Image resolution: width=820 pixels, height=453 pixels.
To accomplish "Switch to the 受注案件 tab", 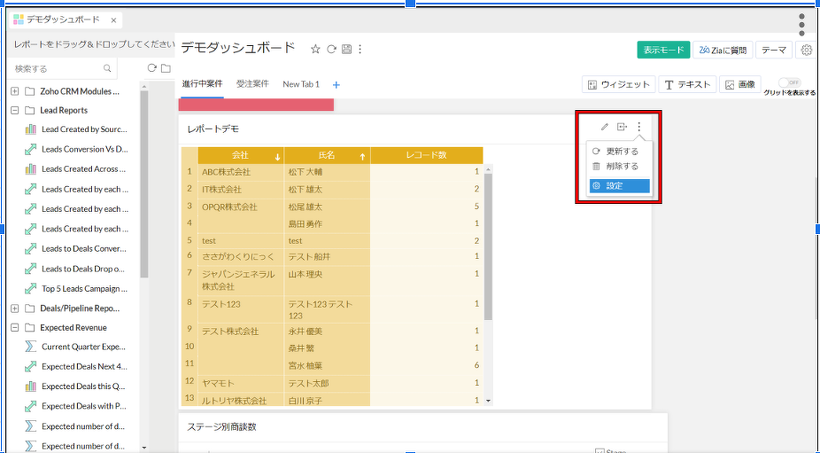I will 253,85.
